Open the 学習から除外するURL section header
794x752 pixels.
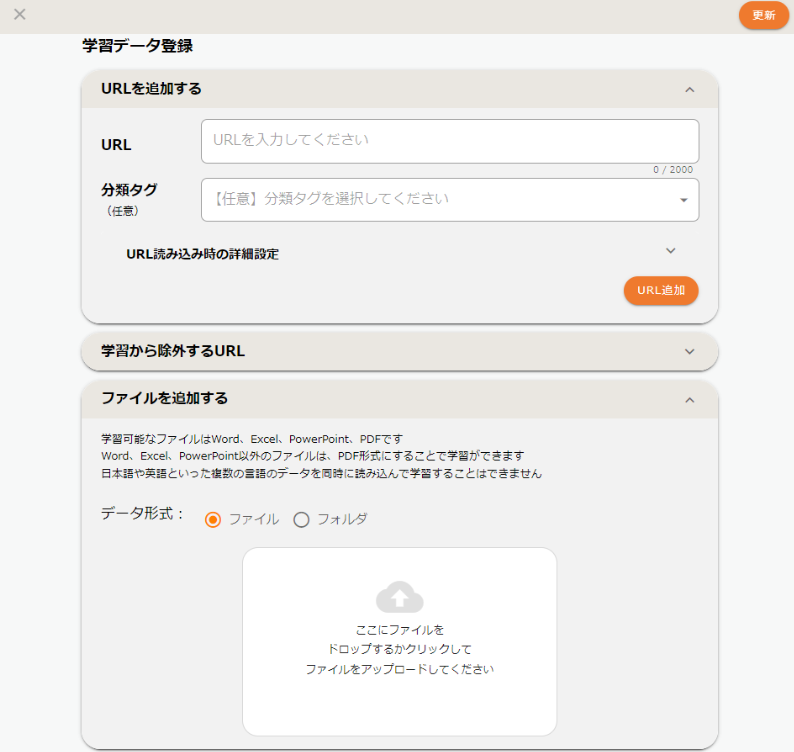click(173, 351)
